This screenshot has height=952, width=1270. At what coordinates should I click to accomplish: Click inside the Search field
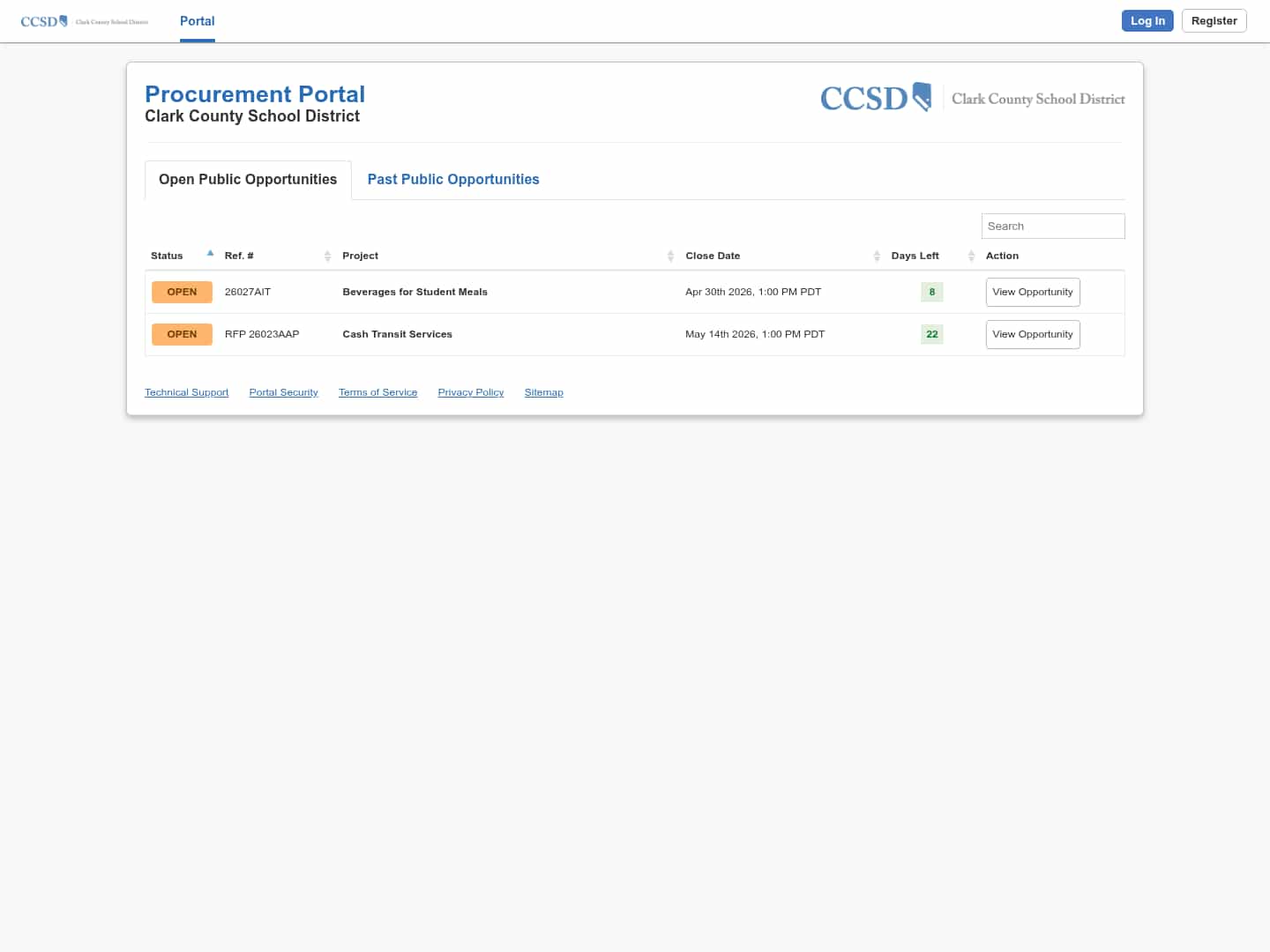1052,226
